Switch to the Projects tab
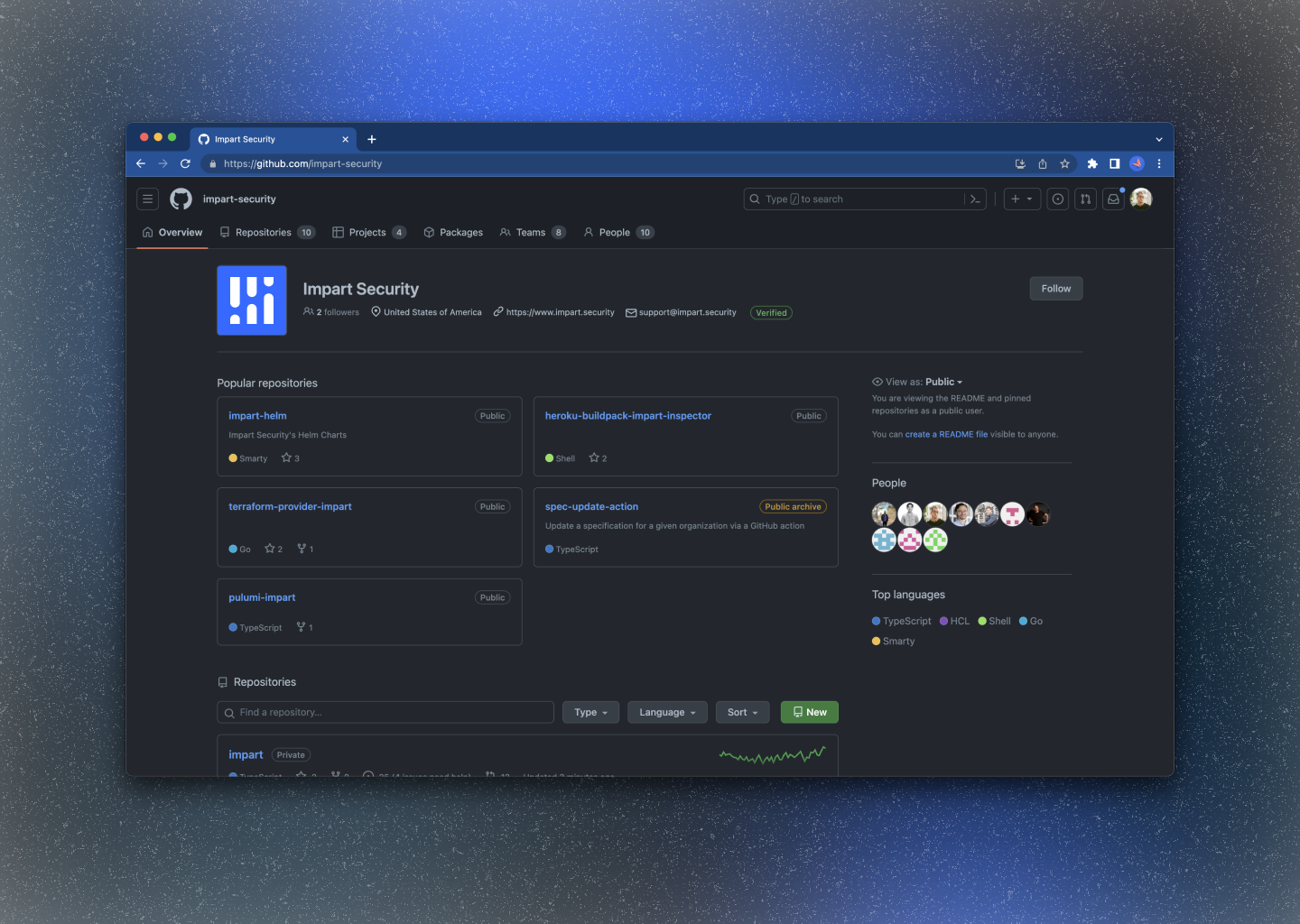1300x924 pixels. [369, 233]
